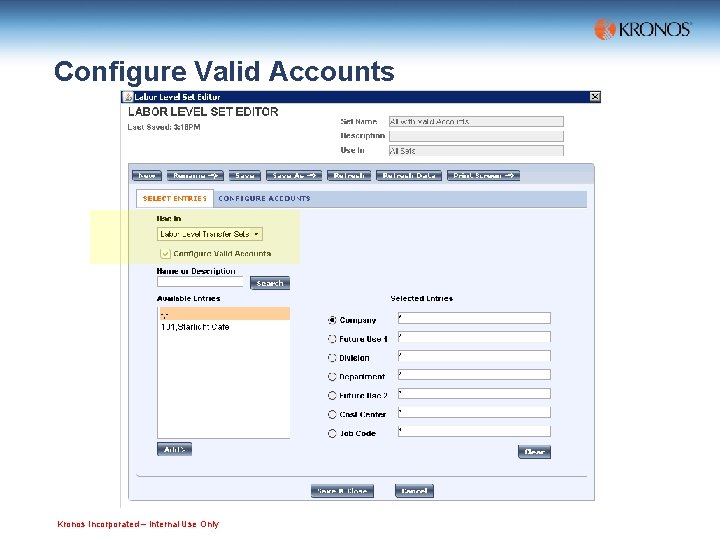Click the Description field at top
The height and width of the screenshot is (540, 720).
click(476, 136)
